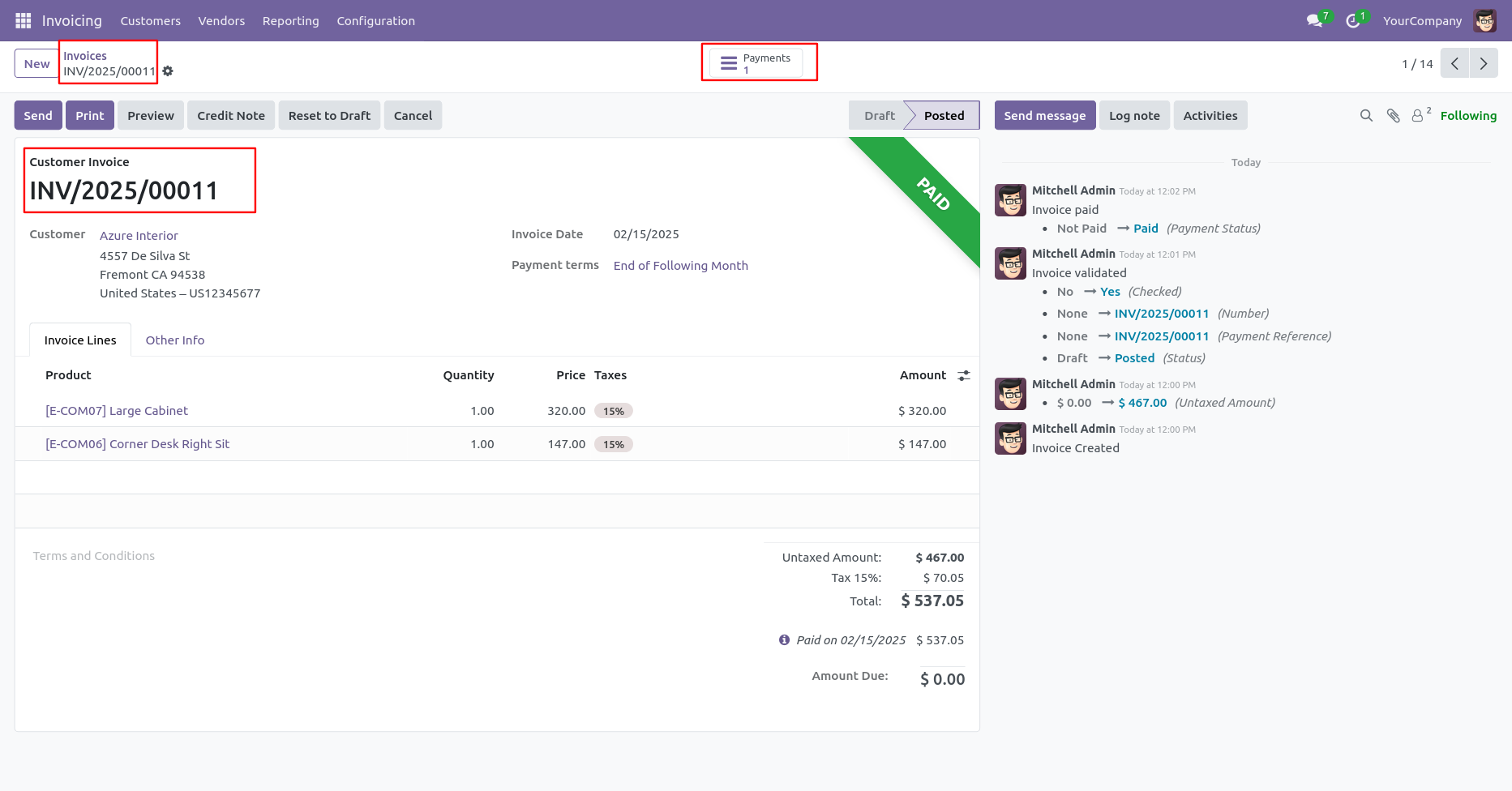Click the Quantity column header
Viewport: 1512px width, 791px height.
pos(469,375)
